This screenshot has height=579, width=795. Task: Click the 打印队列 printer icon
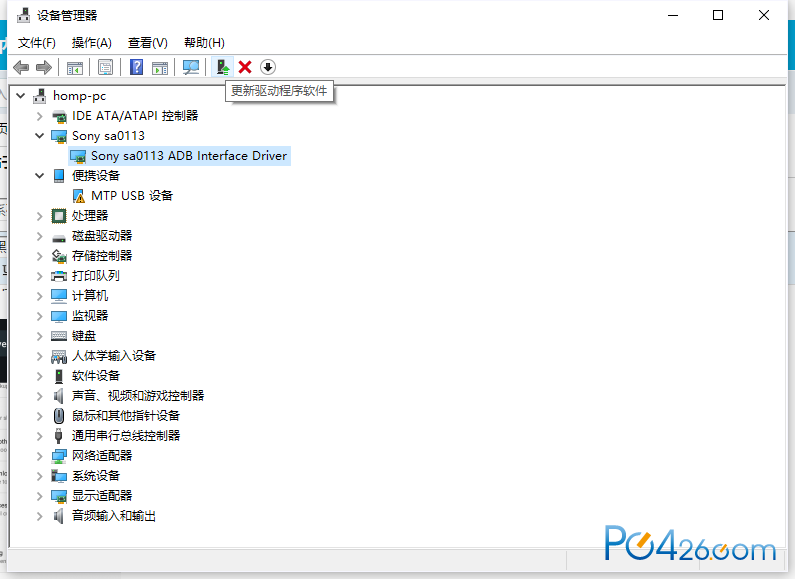coord(59,276)
